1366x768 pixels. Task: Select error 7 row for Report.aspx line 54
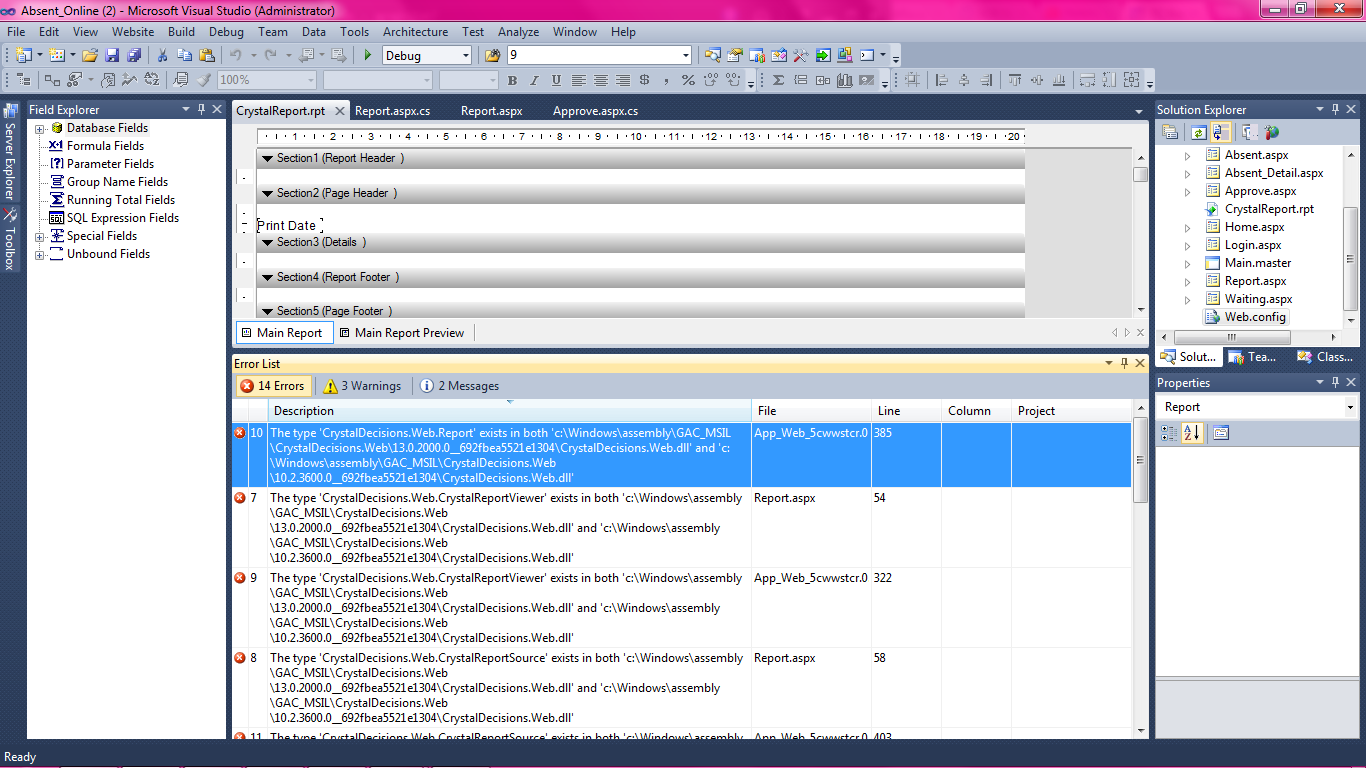[683, 528]
